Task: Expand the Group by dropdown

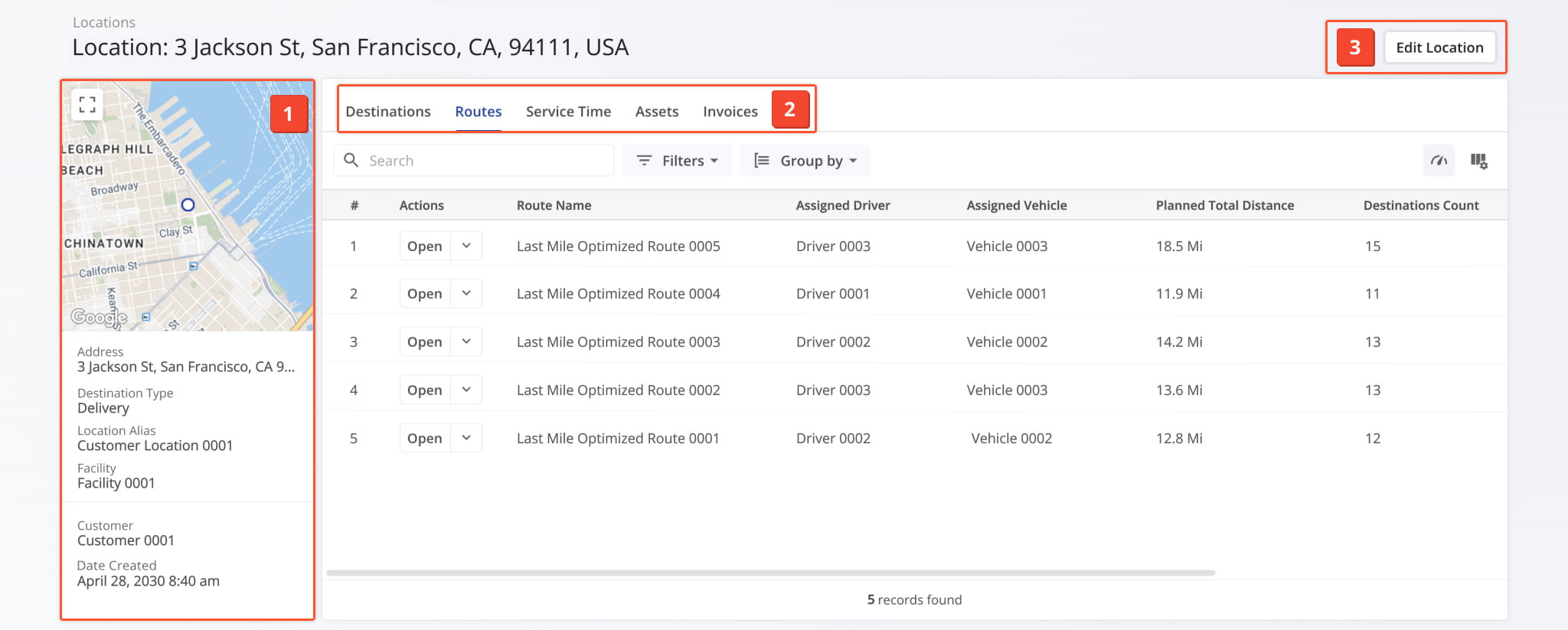Action: (x=805, y=161)
